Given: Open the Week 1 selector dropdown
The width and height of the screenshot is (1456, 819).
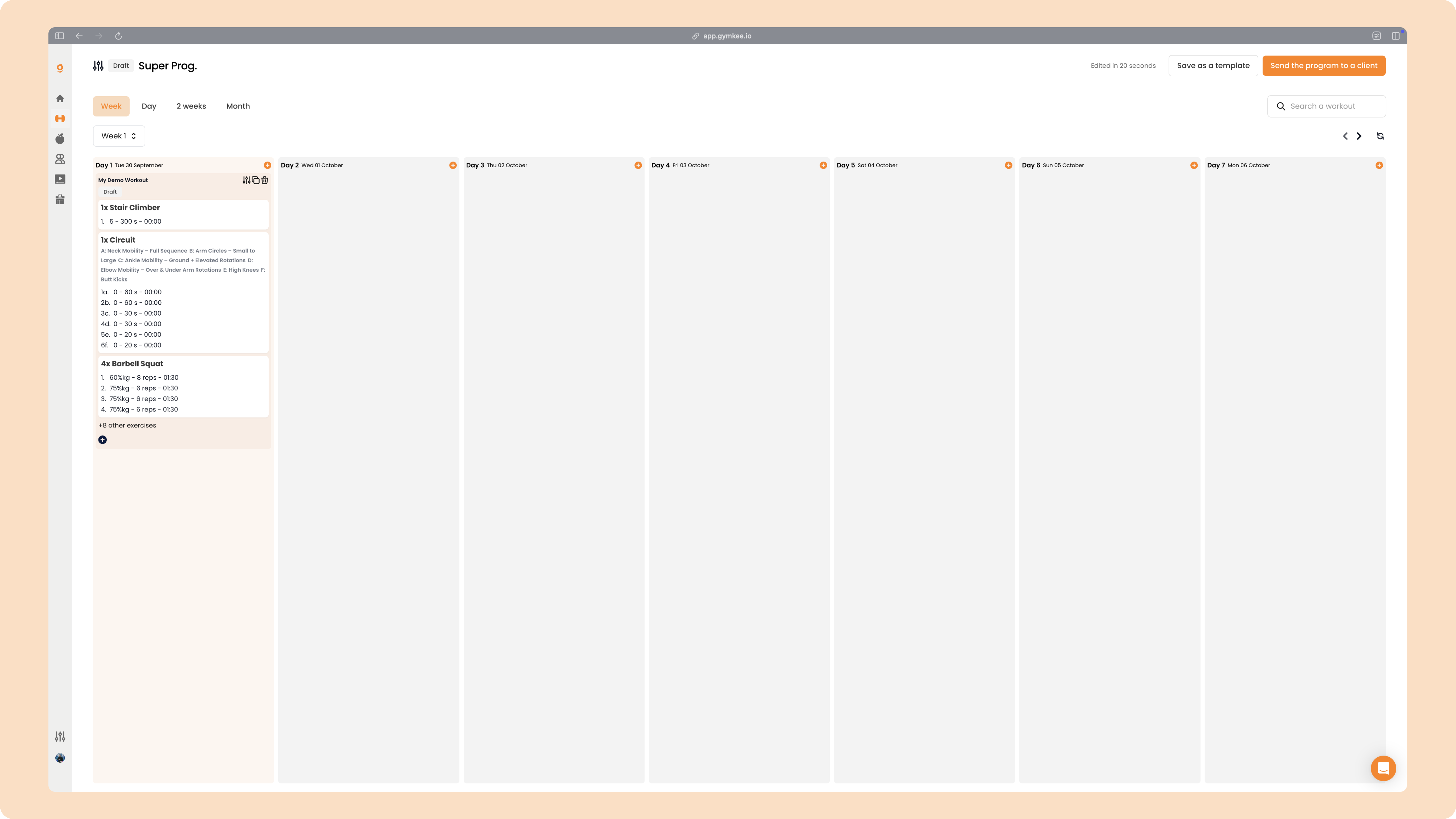Looking at the screenshot, I should (119, 136).
